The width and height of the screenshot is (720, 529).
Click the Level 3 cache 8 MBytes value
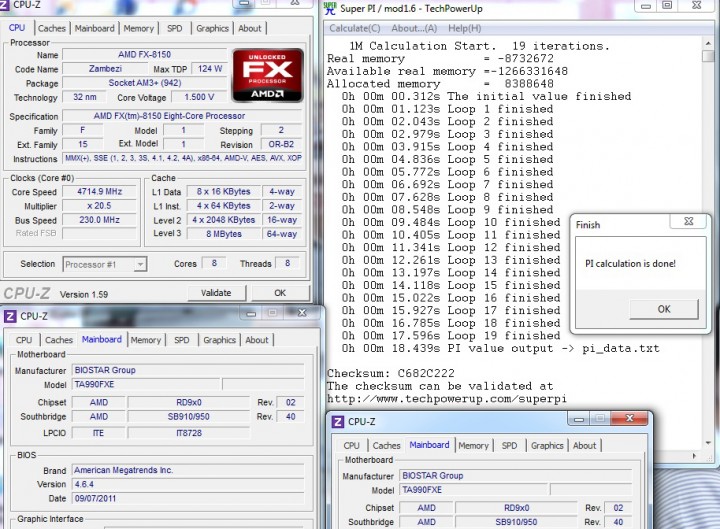click(x=224, y=234)
